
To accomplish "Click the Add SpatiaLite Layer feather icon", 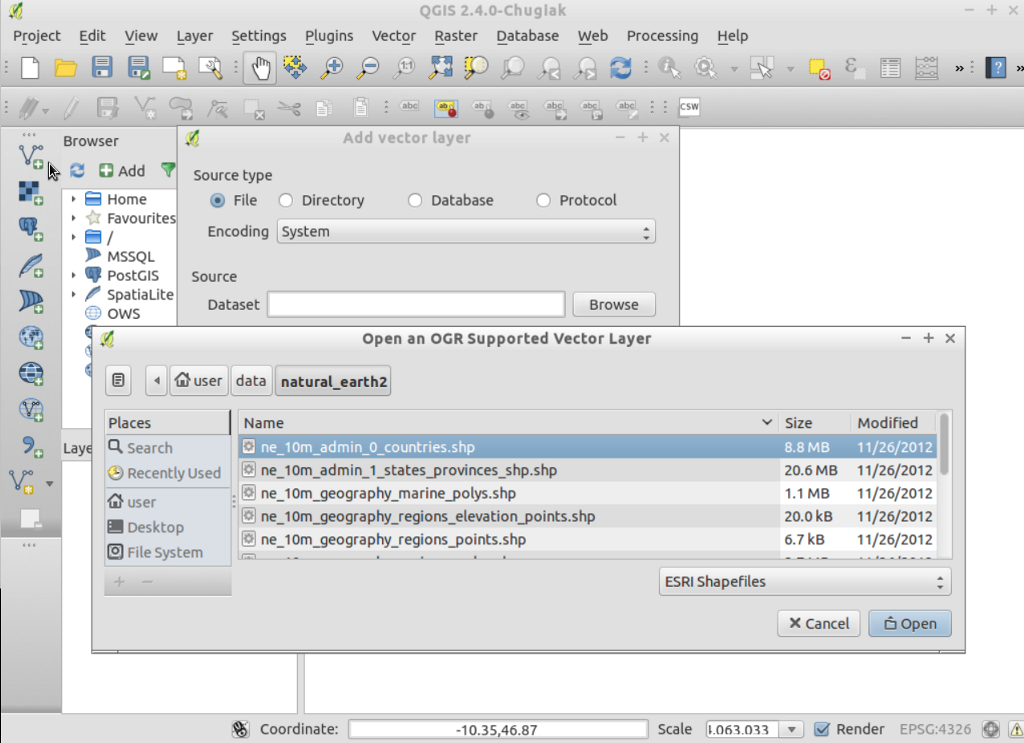I will [x=30, y=265].
